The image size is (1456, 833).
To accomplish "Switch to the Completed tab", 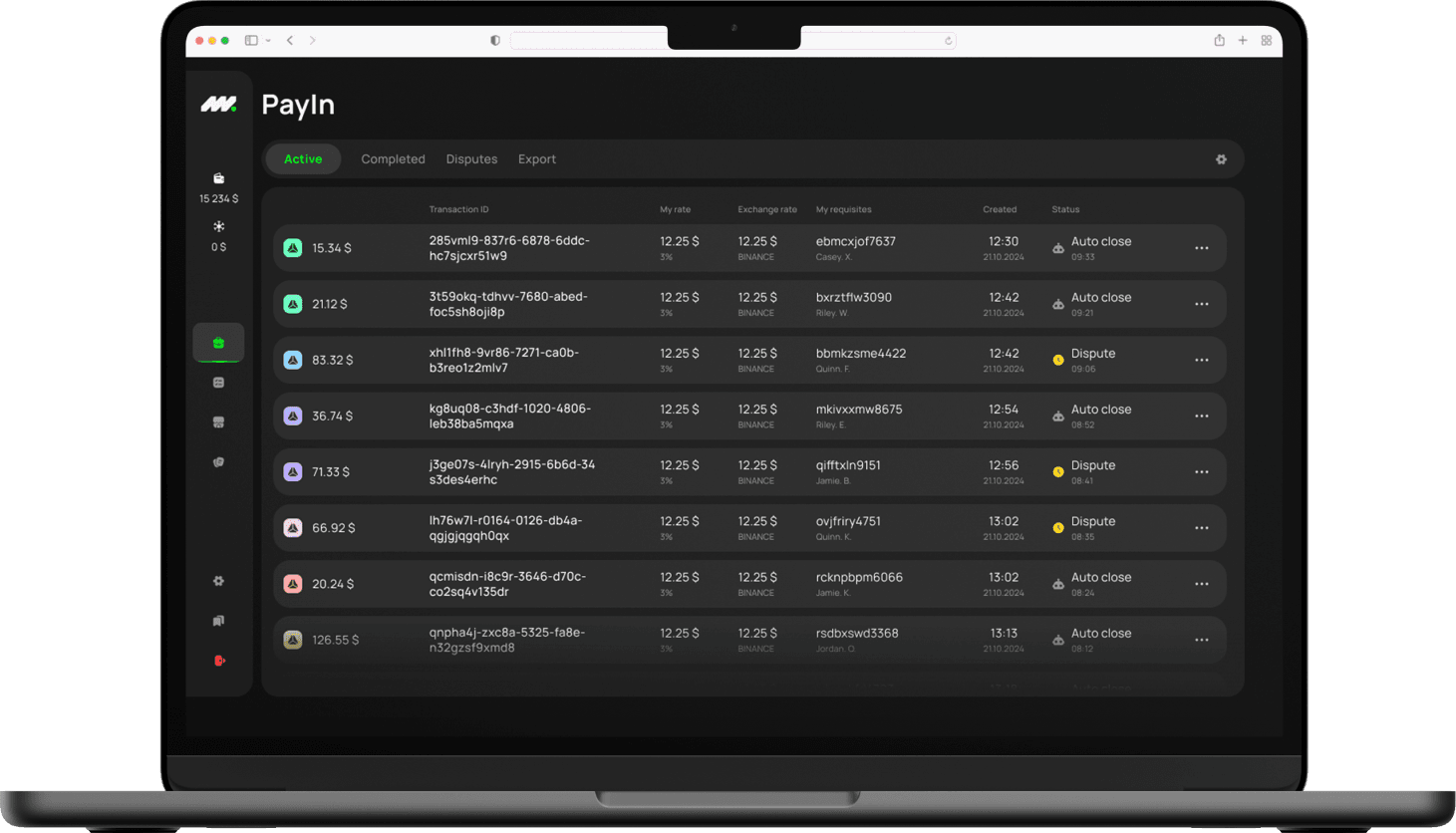I will 393,159.
